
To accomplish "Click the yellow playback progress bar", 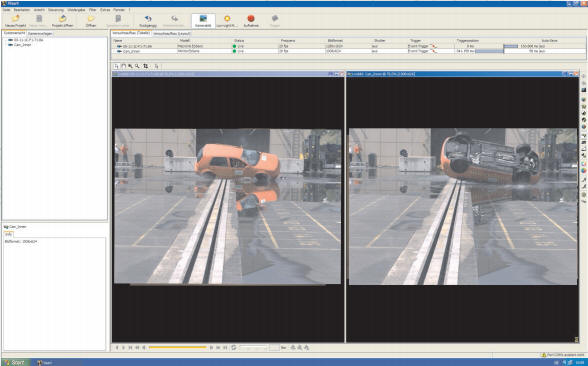I will click(x=178, y=347).
